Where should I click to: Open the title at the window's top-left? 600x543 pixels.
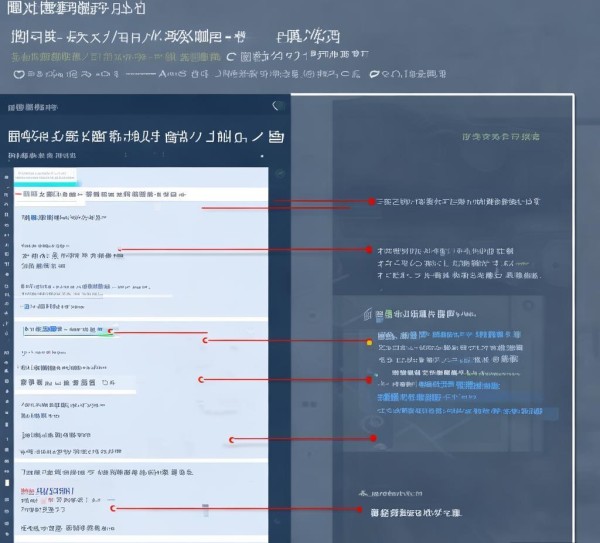coord(75,9)
